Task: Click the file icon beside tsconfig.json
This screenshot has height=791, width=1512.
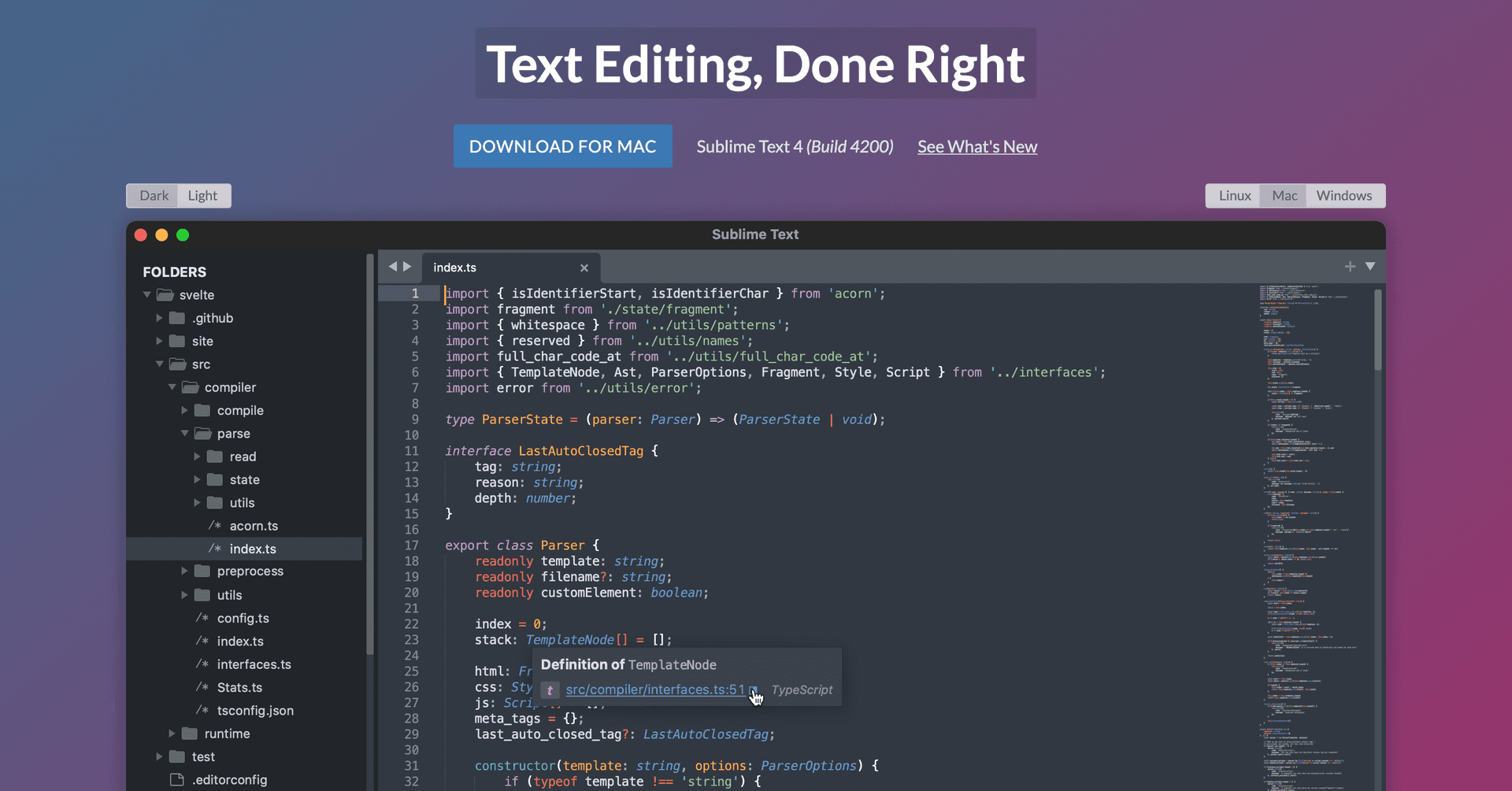Action: pyautogui.click(x=202, y=710)
